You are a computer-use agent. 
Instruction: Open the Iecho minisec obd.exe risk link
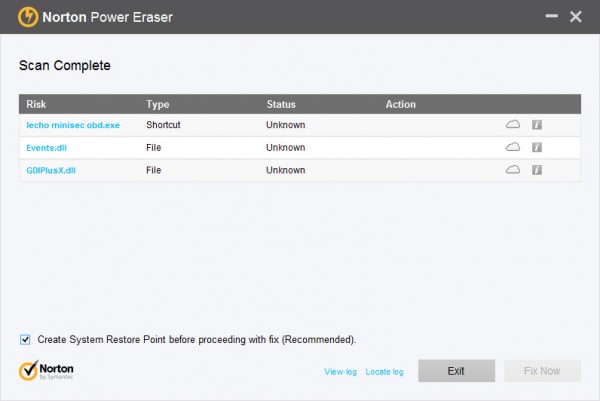tap(73, 125)
